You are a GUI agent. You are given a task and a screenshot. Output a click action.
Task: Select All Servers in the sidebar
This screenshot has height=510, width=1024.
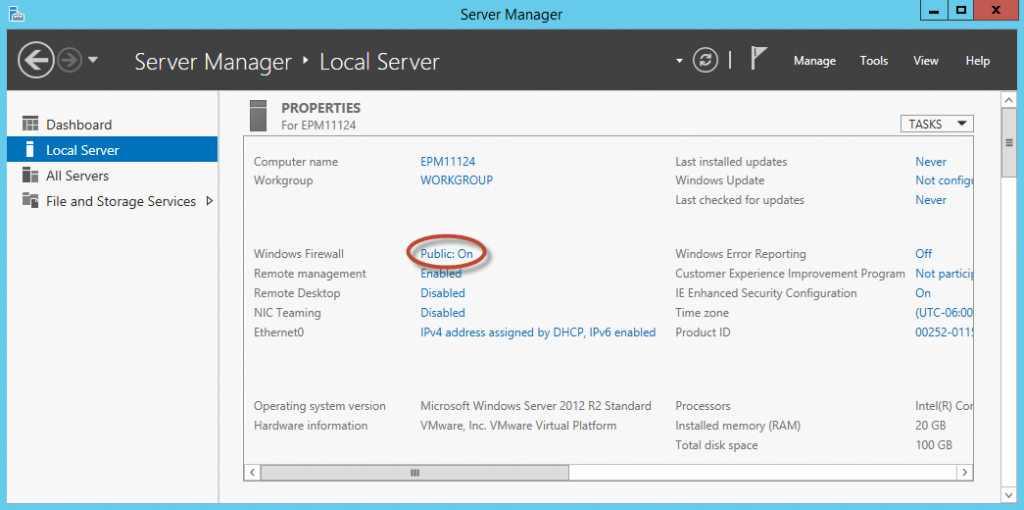[x=112, y=176]
